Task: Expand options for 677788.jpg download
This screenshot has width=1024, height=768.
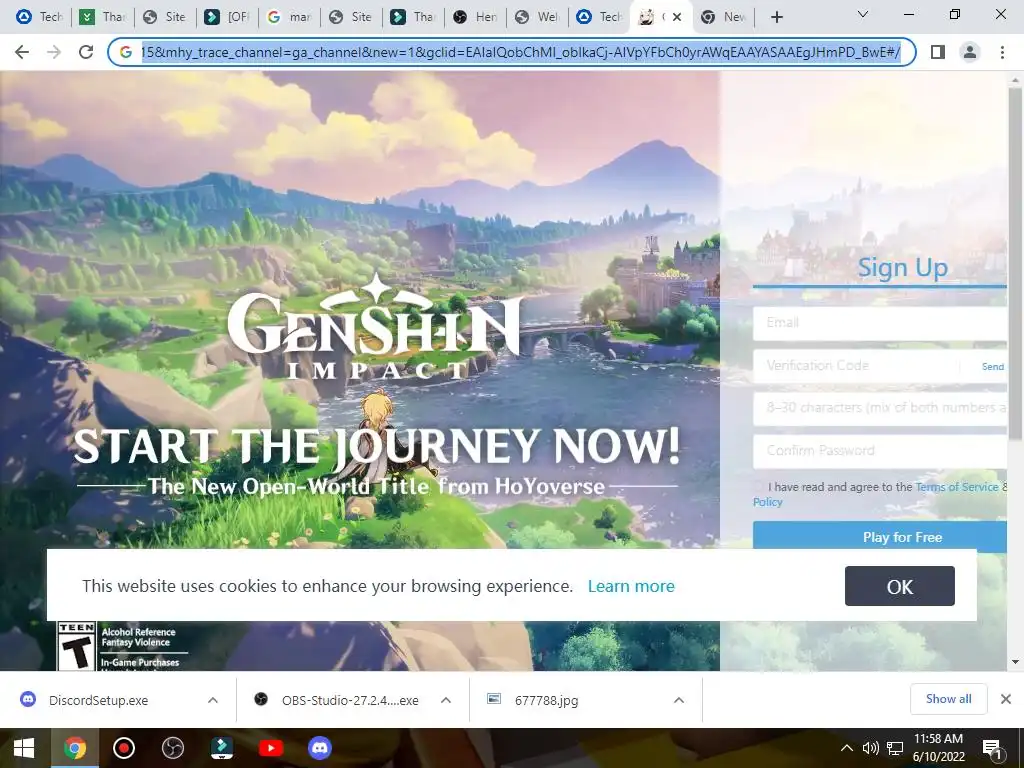Action: (x=679, y=700)
